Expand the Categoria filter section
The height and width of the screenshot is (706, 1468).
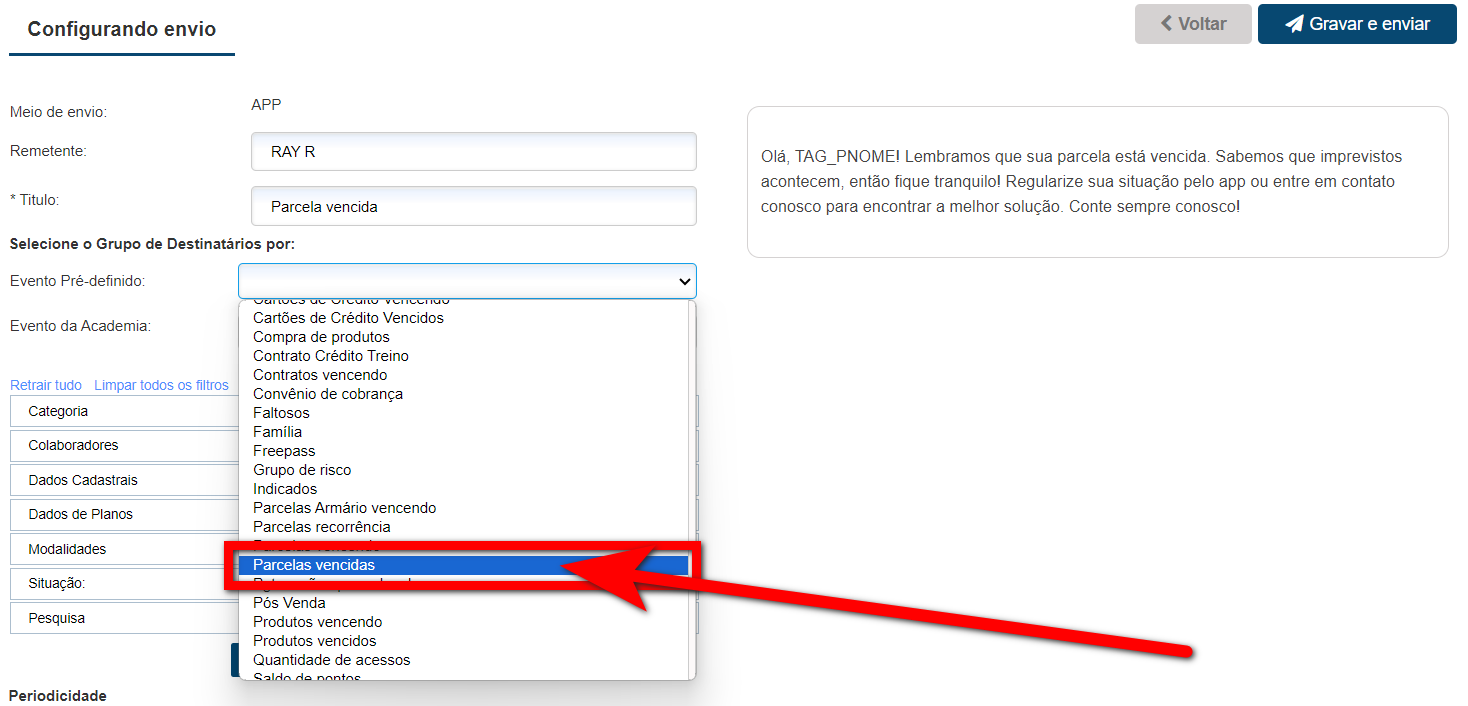click(58, 411)
